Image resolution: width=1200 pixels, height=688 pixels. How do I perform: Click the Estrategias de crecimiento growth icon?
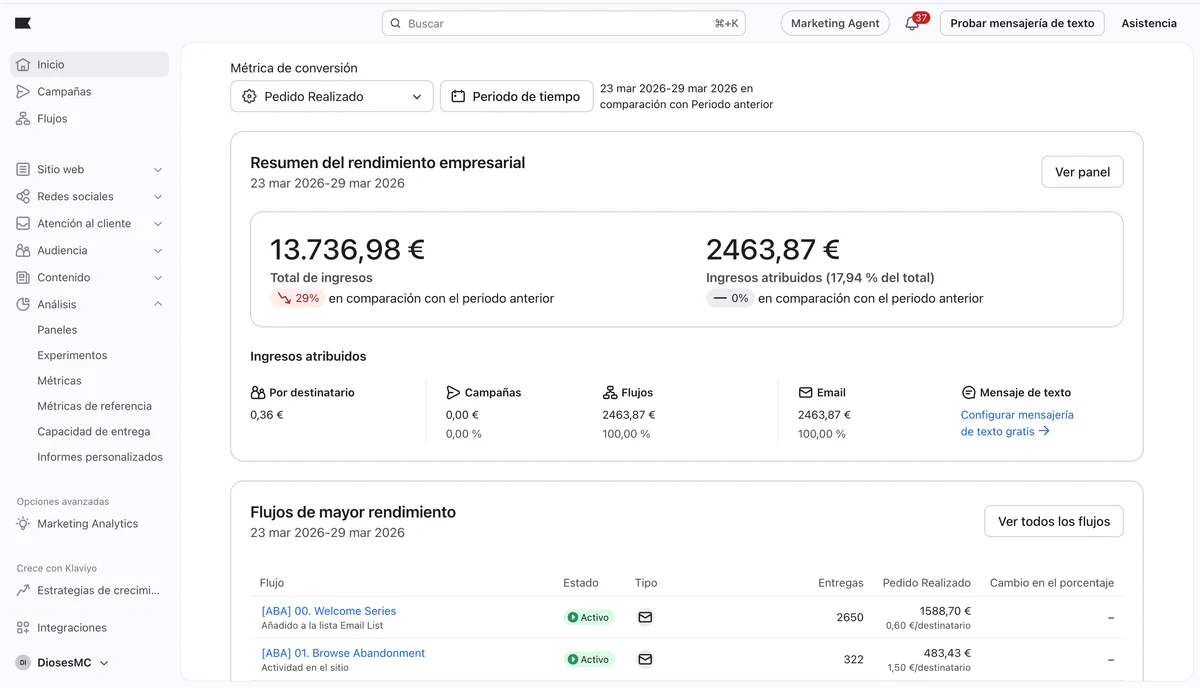pos(22,590)
